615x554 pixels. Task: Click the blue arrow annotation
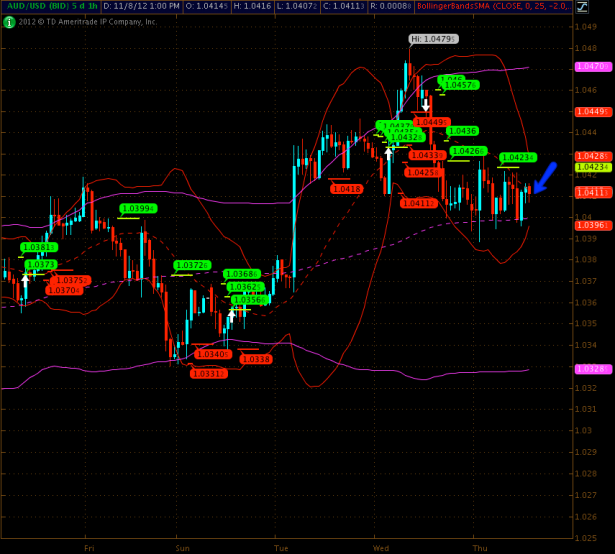click(x=544, y=178)
